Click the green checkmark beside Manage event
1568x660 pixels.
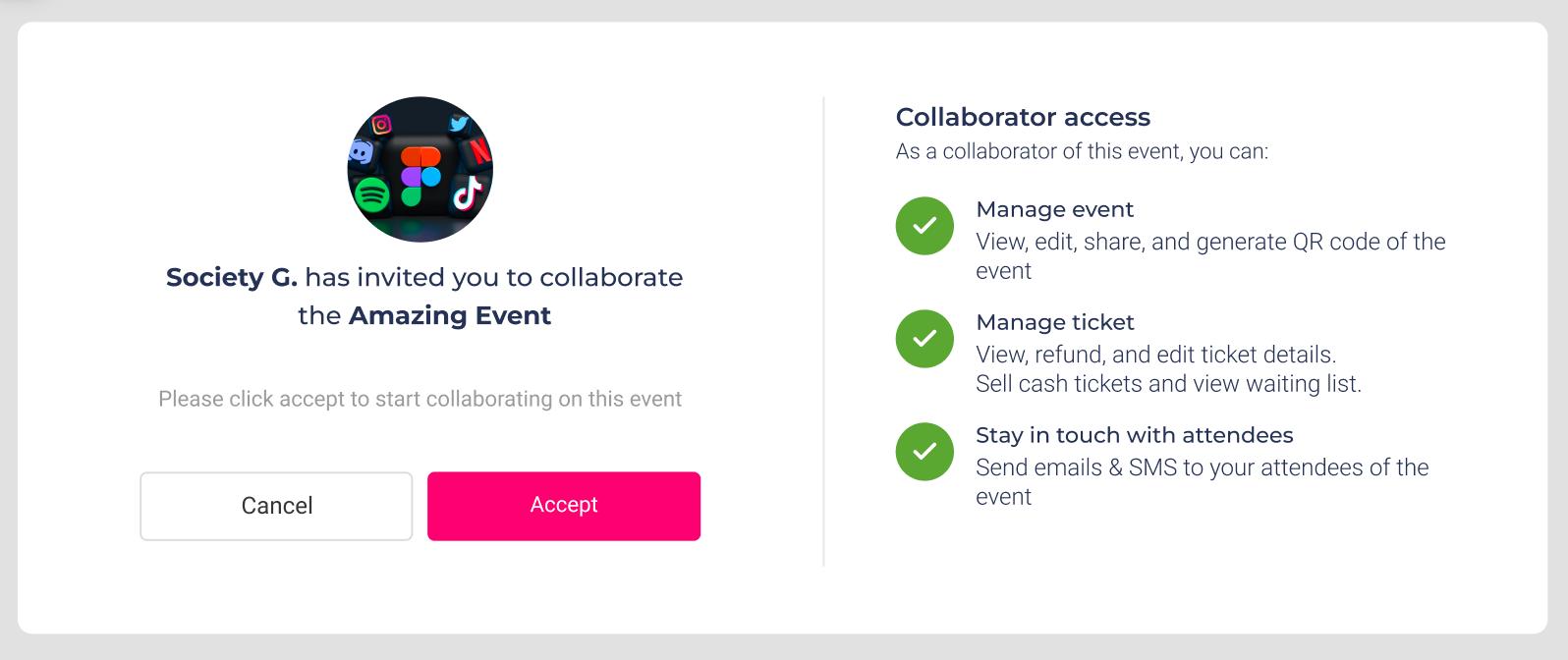(924, 226)
